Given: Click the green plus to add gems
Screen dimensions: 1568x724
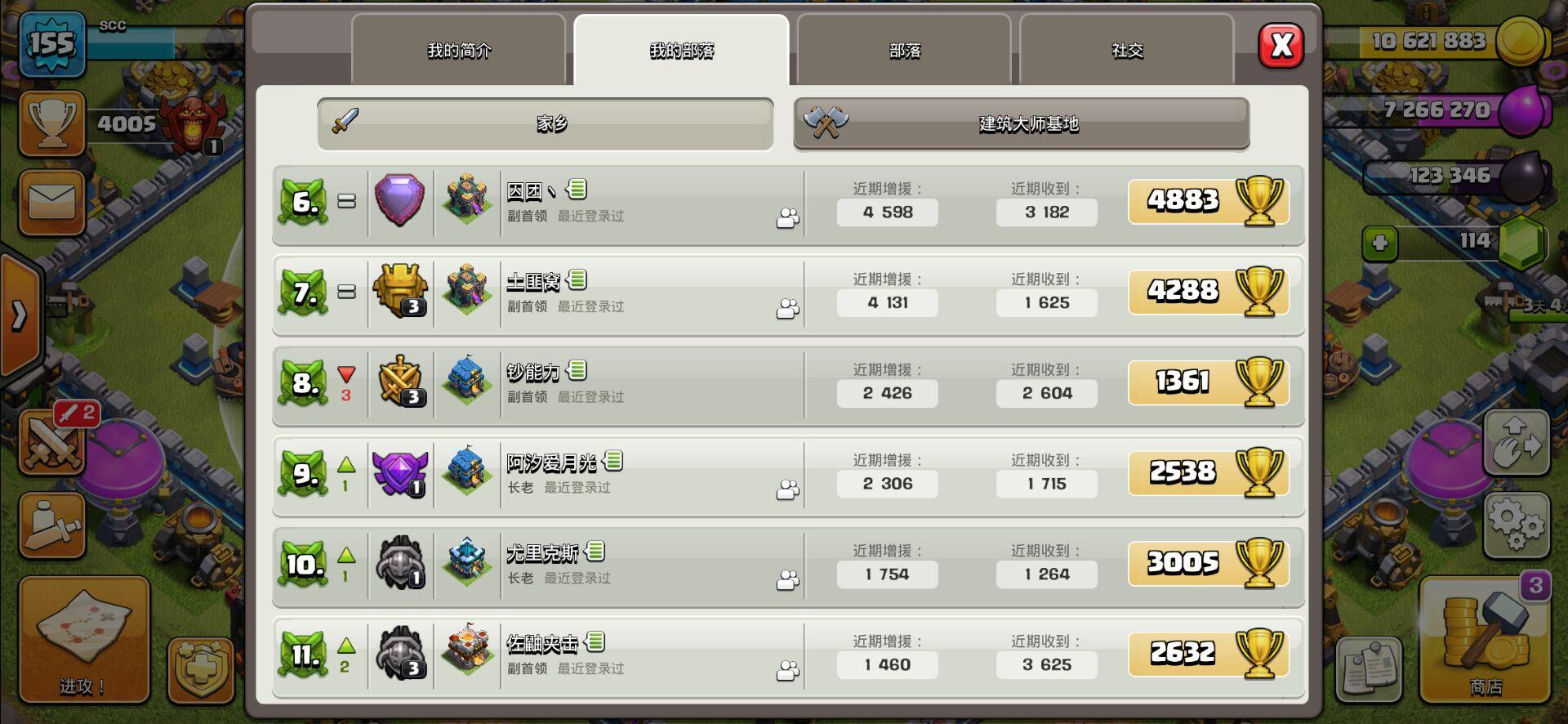Looking at the screenshot, I should click(x=1380, y=243).
